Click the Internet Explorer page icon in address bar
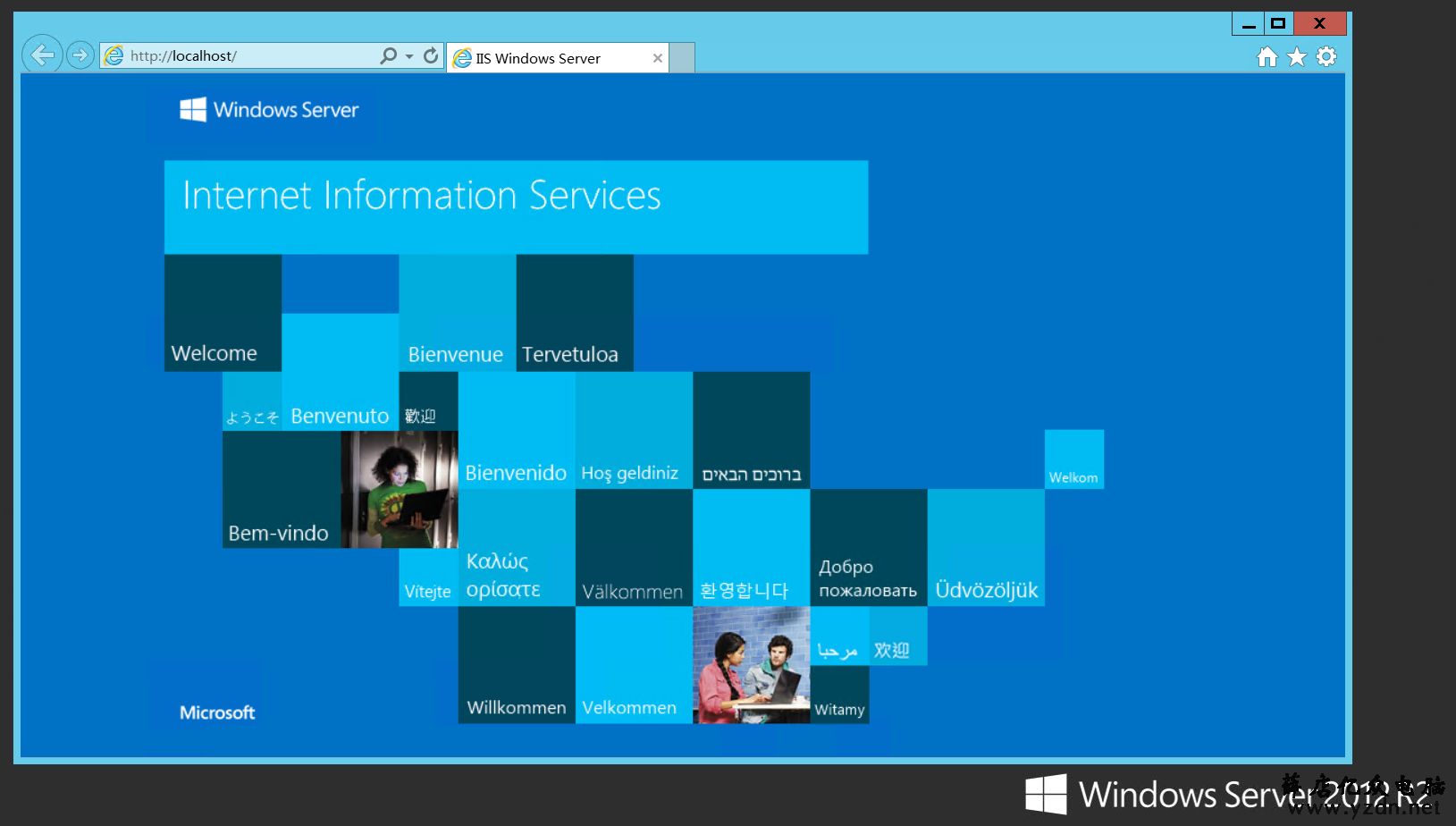The height and width of the screenshot is (826, 1456). (x=114, y=56)
